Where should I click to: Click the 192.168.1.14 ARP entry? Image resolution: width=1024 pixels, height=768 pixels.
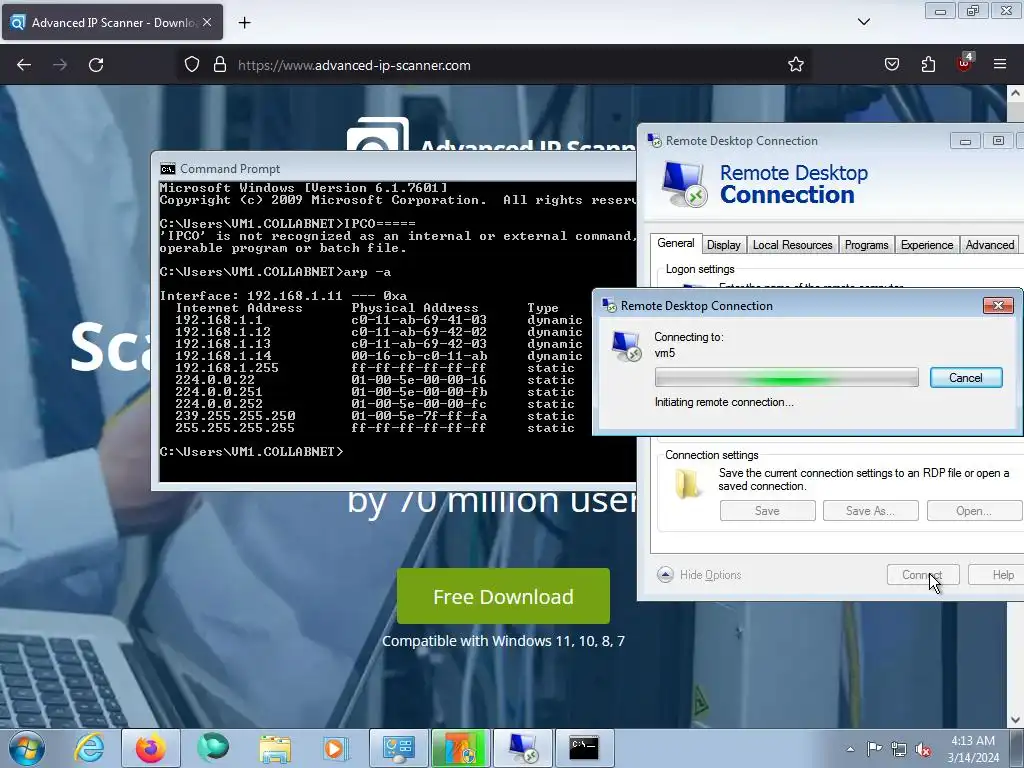click(x=223, y=356)
